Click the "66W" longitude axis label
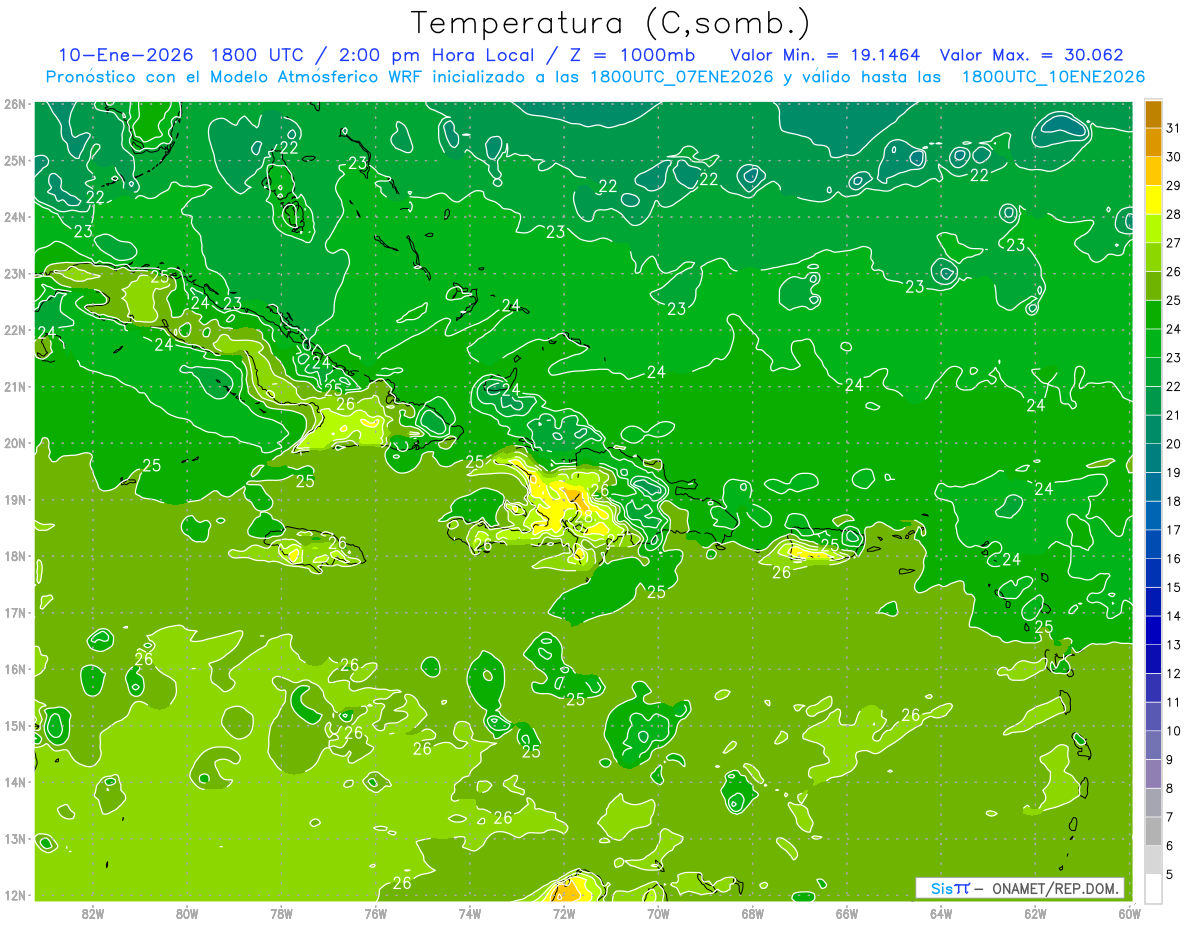This screenshot has height=927, width=1200. [x=847, y=912]
